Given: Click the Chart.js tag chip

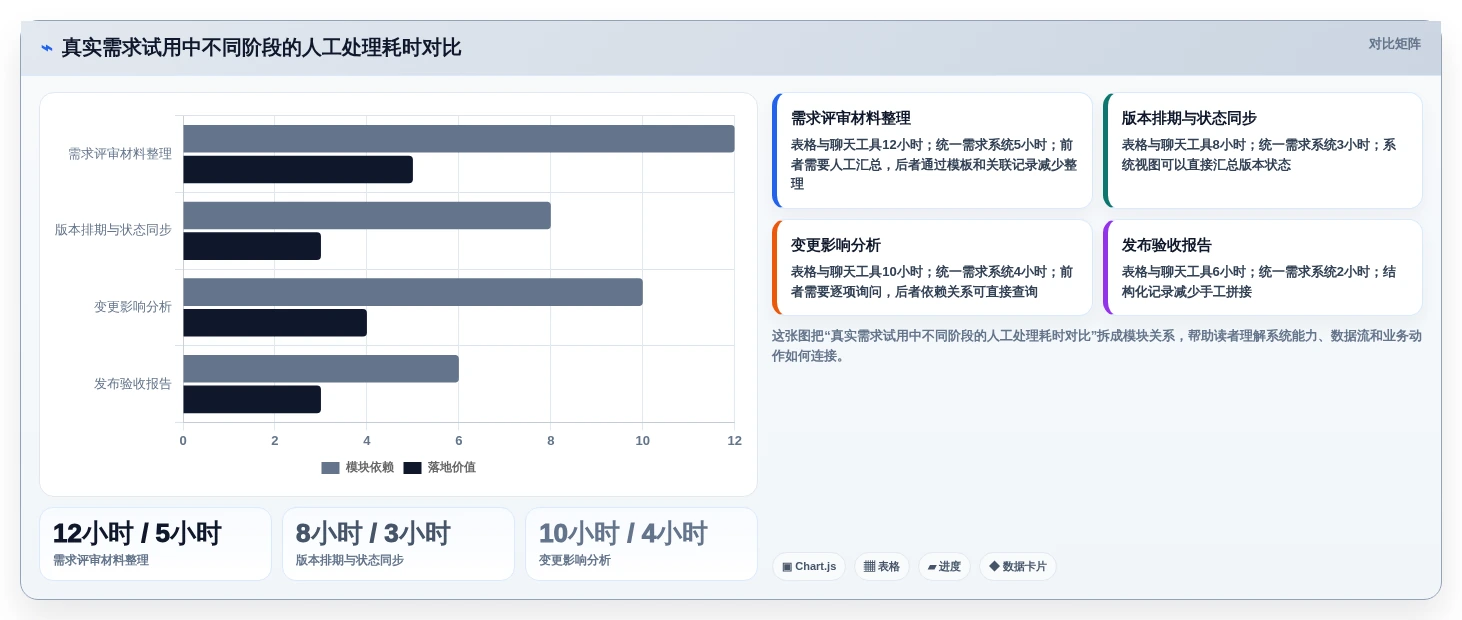Looking at the screenshot, I should click(808, 566).
